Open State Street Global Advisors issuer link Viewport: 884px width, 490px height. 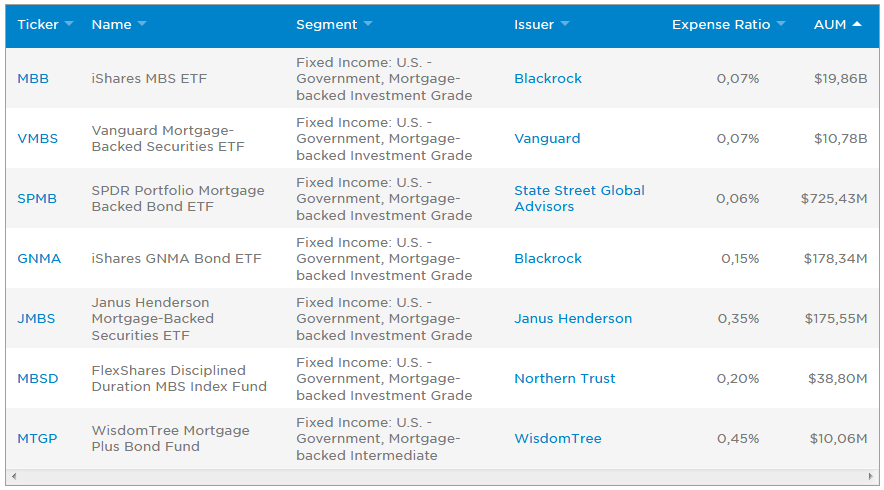(579, 198)
